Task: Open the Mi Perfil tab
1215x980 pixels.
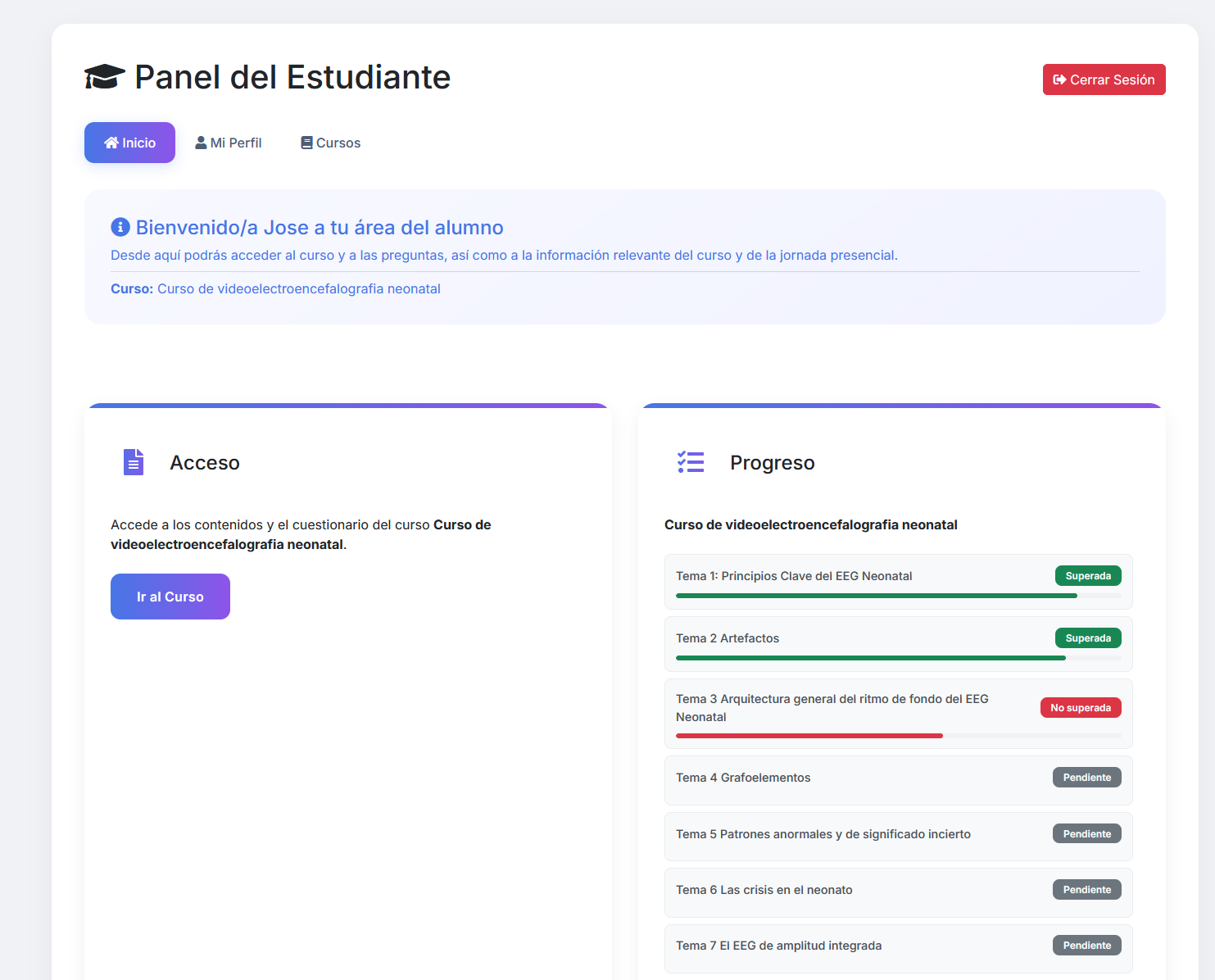Action: tap(229, 143)
